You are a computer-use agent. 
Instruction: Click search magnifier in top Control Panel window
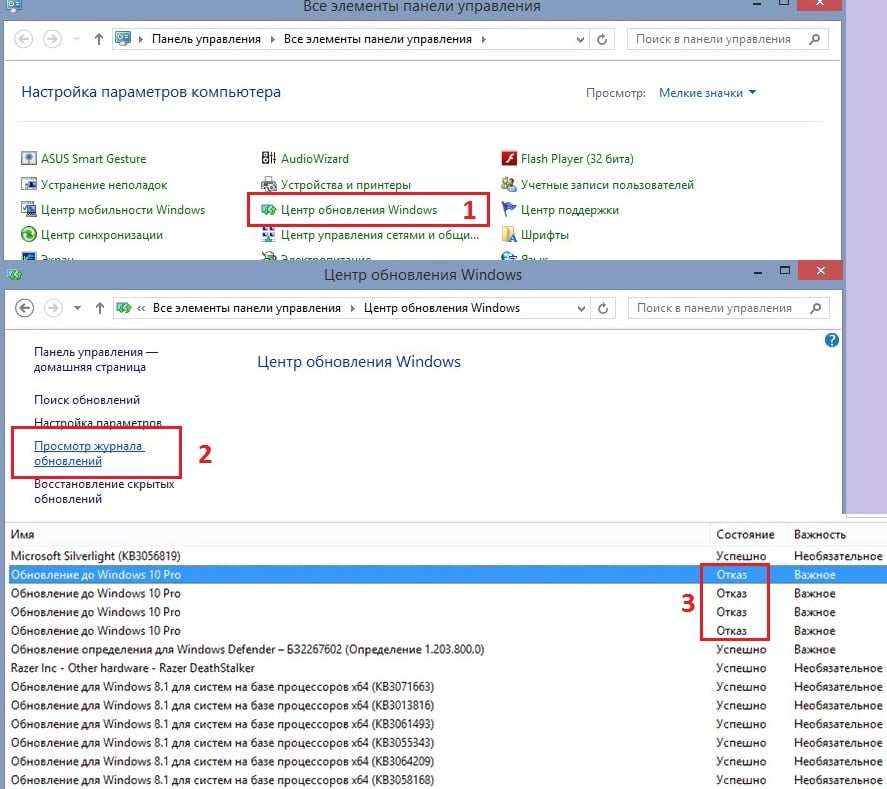click(x=815, y=39)
